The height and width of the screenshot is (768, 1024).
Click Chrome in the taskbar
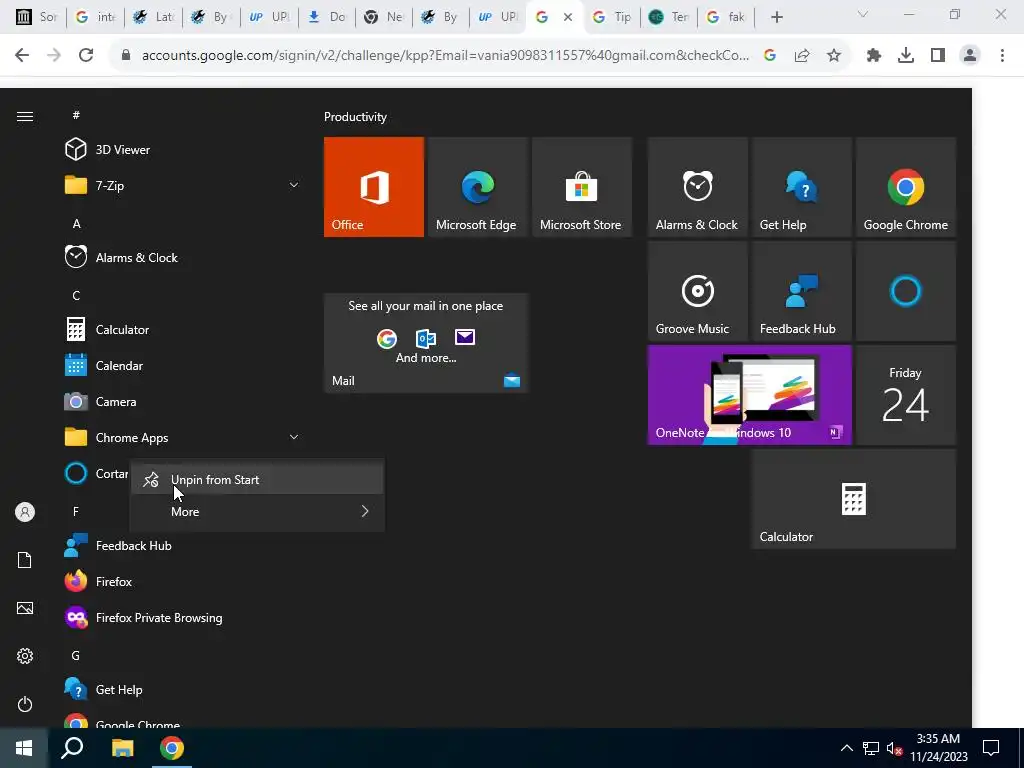(172, 748)
